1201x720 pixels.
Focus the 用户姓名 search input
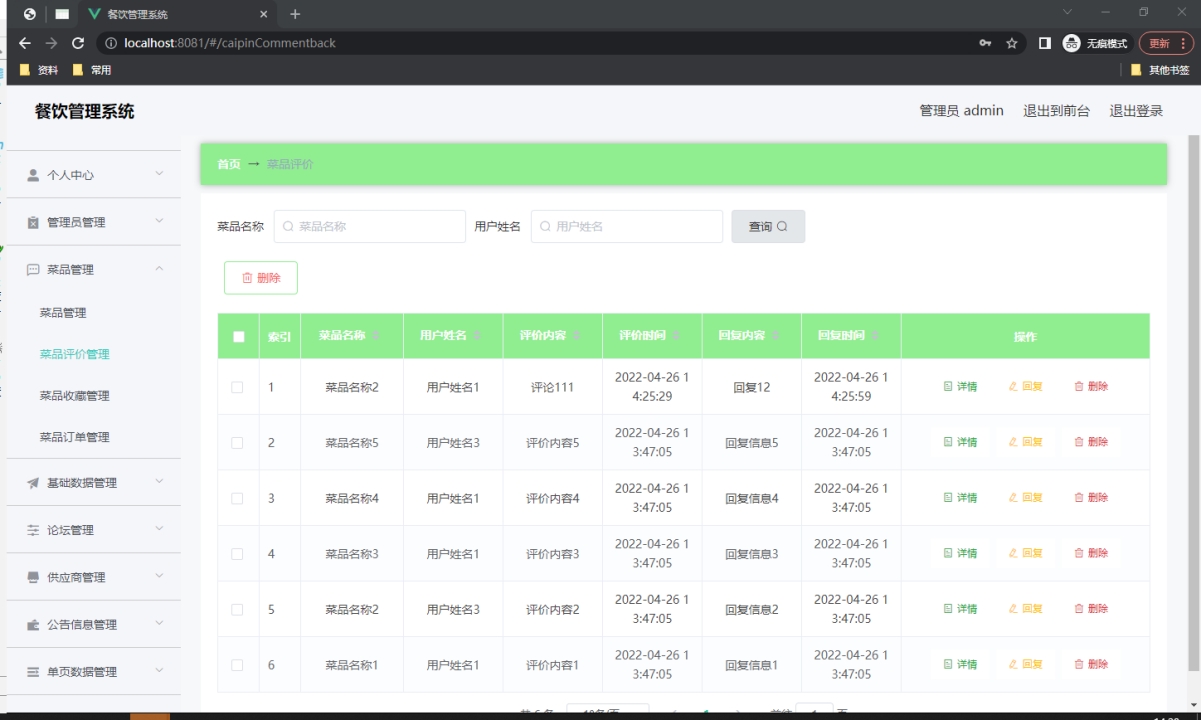(627, 226)
